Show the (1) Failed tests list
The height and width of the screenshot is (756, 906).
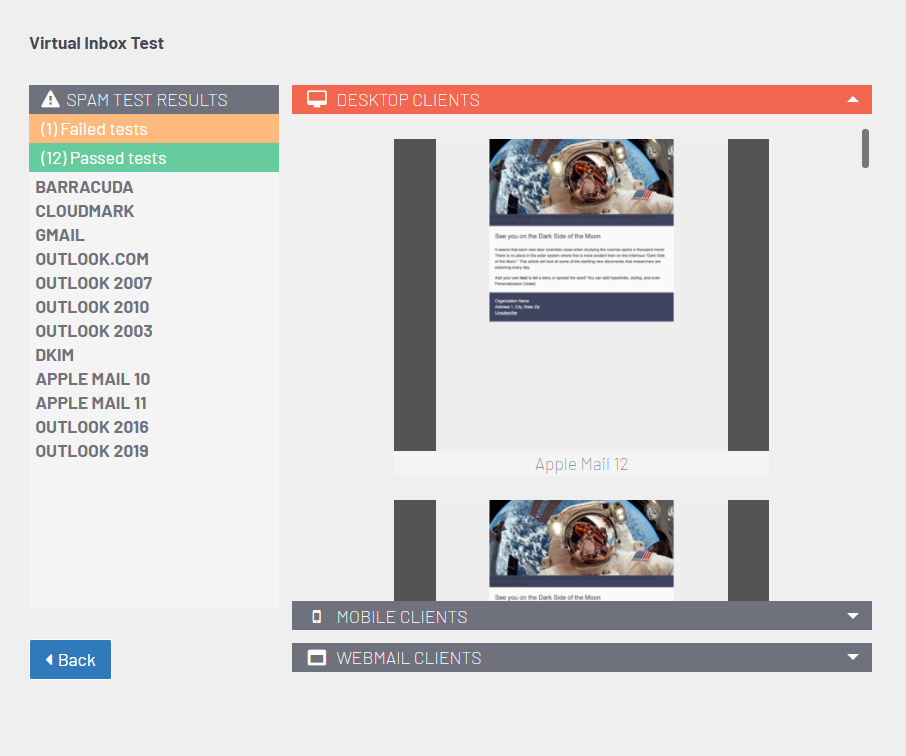click(154, 128)
